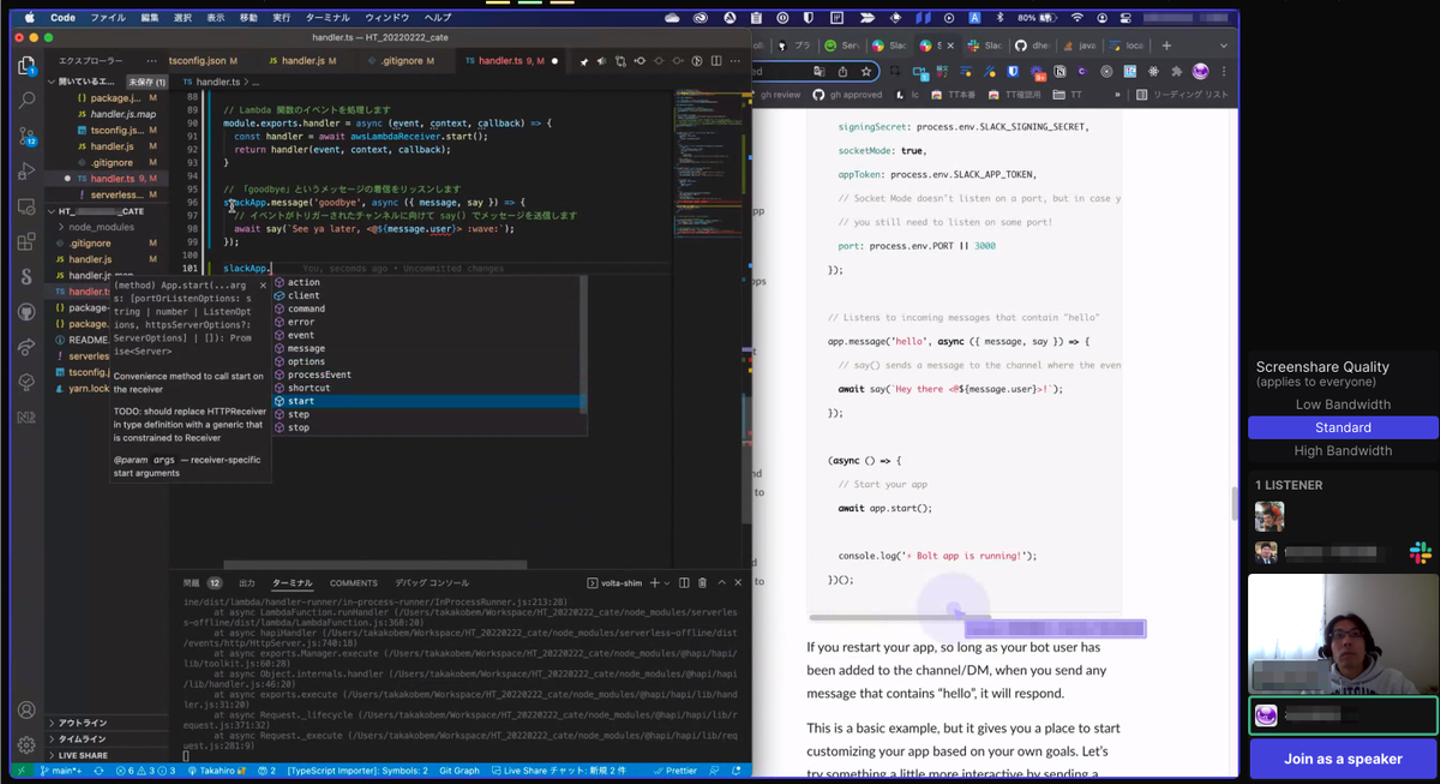Screen dimensions: 1440x784
Task: Open the GitHub icon in activity bar
Action: pyautogui.click(x=27, y=312)
